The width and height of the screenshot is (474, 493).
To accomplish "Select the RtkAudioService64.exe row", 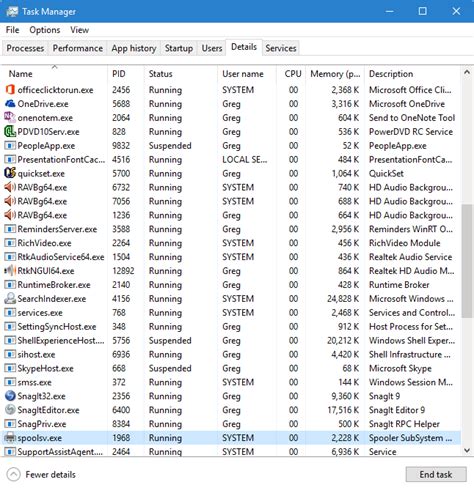I will point(232,257).
